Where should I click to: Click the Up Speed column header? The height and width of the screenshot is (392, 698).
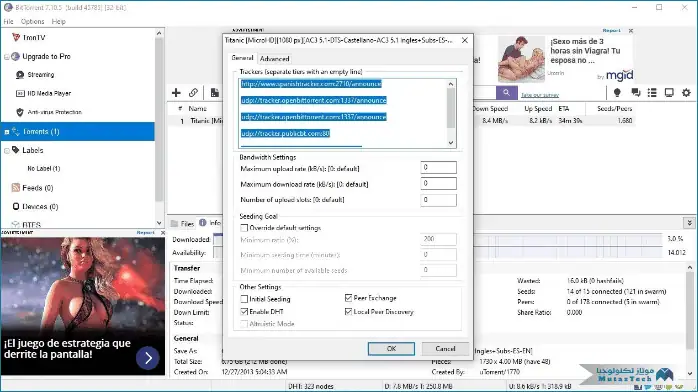(x=538, y=109)
